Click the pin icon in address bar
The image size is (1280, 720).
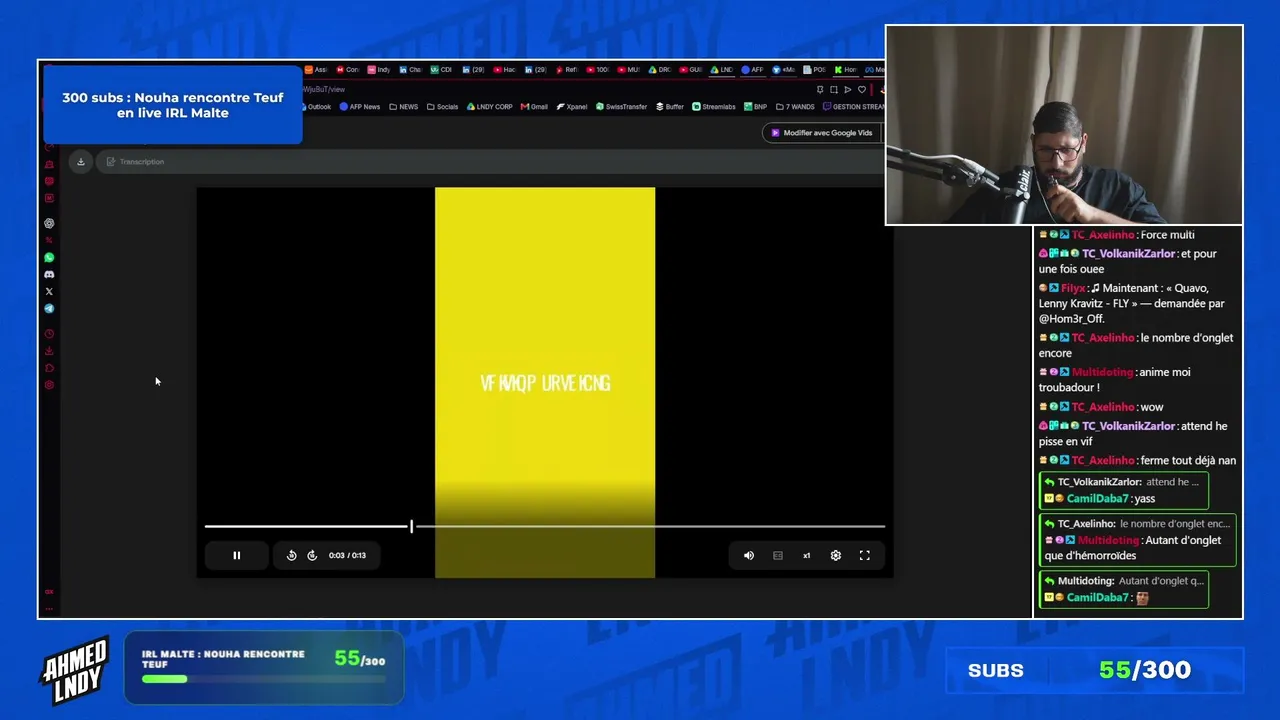[x=820, y=89]
